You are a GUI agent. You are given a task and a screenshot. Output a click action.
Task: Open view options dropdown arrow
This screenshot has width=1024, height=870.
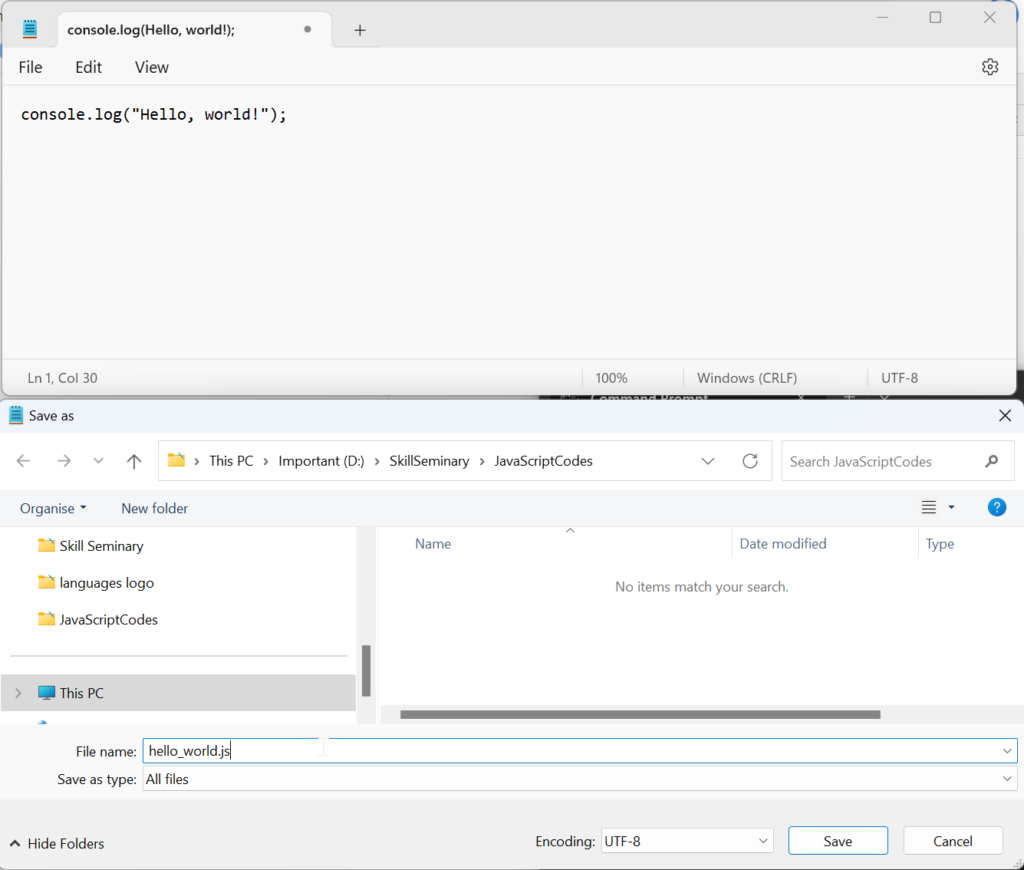pos(952,508)
